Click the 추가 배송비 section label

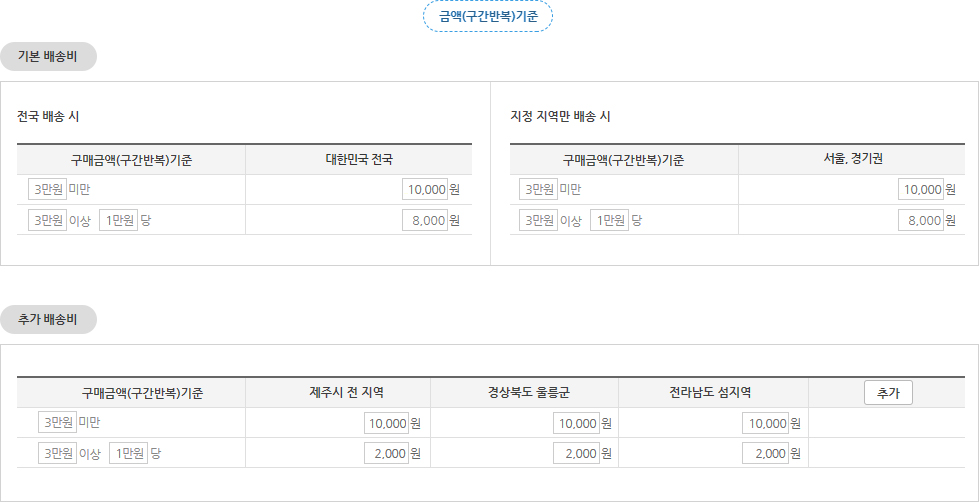[48, 320]
